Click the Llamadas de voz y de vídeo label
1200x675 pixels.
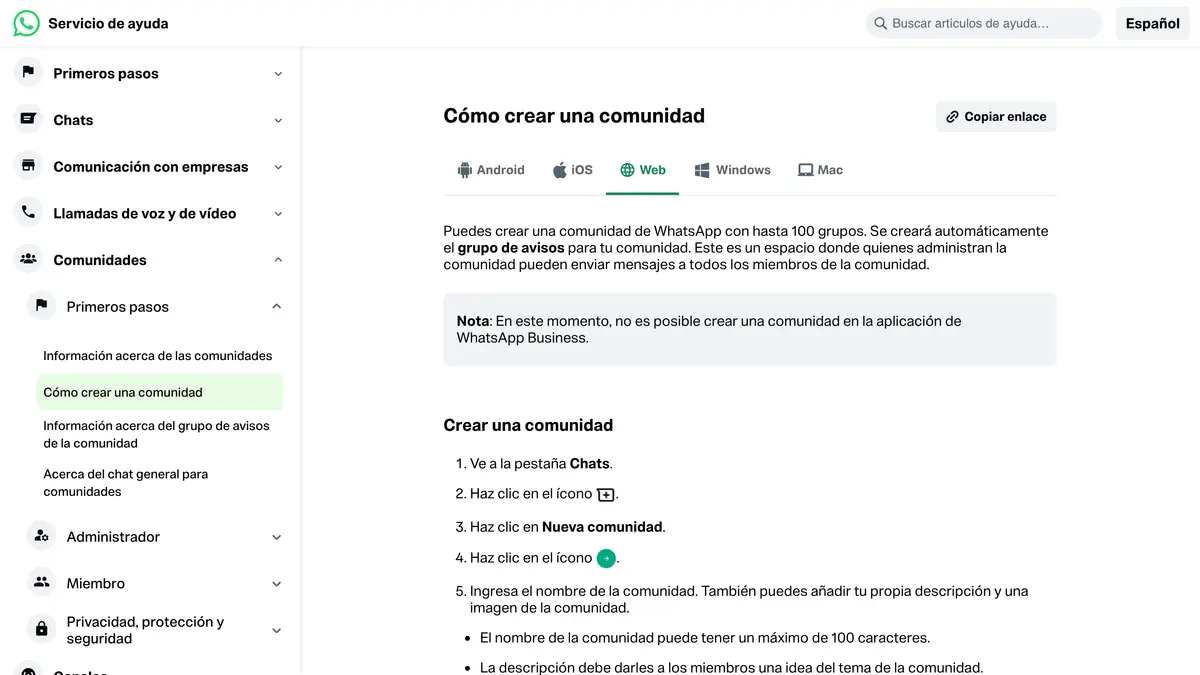pyautogui.click(x=145, y=213)
